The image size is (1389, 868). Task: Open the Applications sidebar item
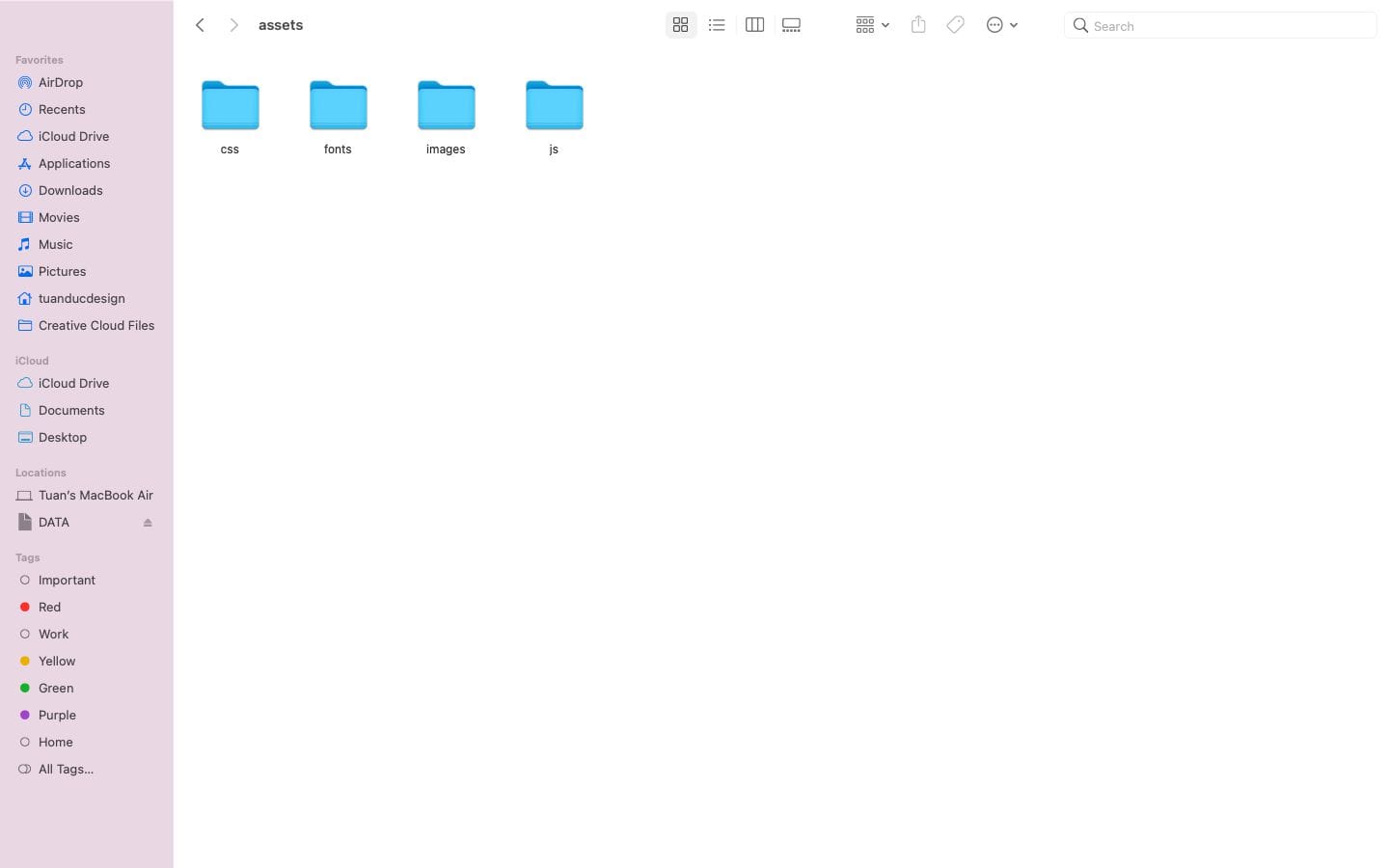coord(74,164)
